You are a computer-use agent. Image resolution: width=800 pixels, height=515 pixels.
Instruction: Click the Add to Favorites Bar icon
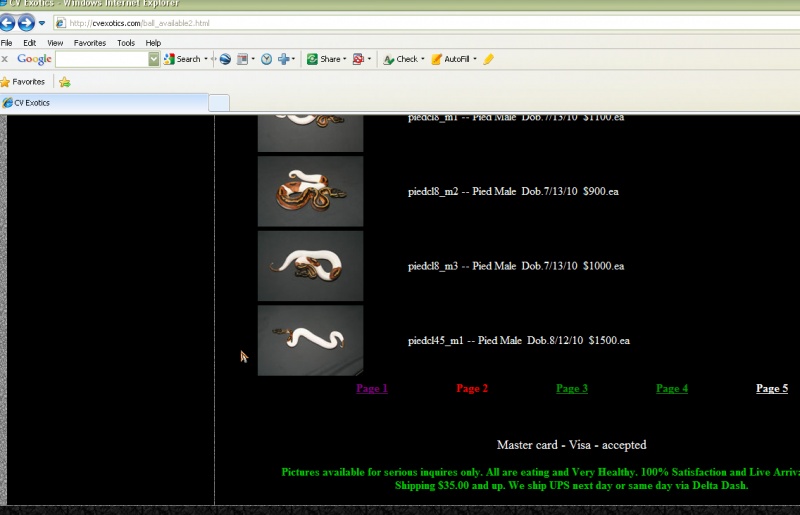tap(65, 82)
